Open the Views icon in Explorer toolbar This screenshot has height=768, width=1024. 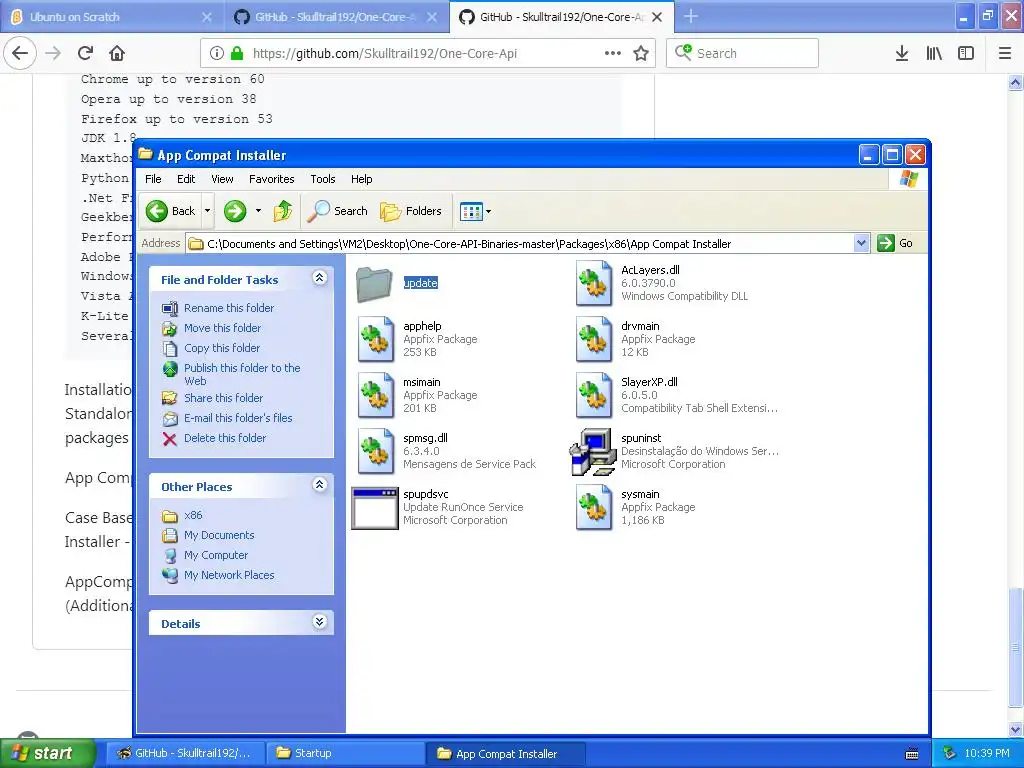pos(471,211)
